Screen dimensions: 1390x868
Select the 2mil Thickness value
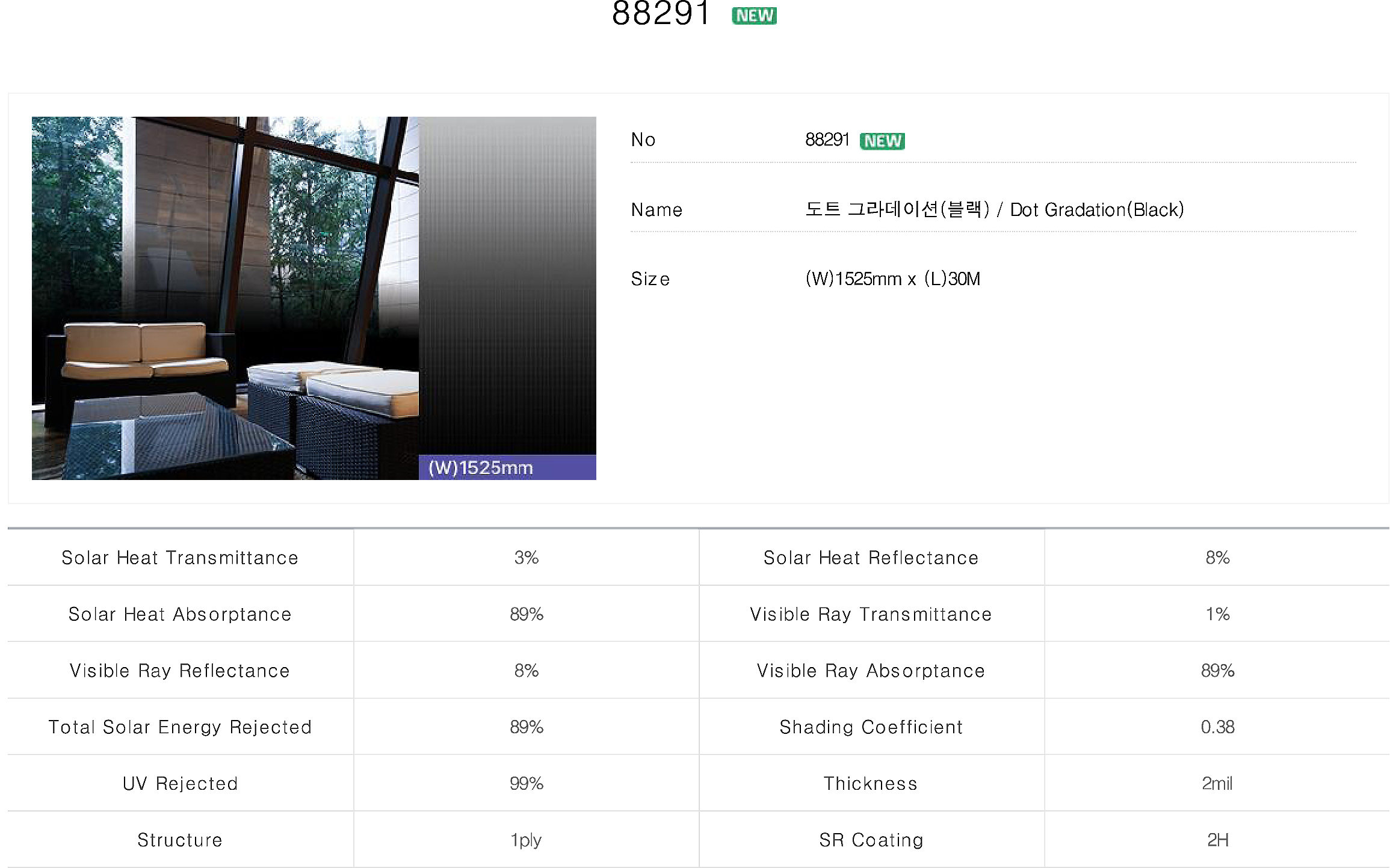coord(1217,784)
